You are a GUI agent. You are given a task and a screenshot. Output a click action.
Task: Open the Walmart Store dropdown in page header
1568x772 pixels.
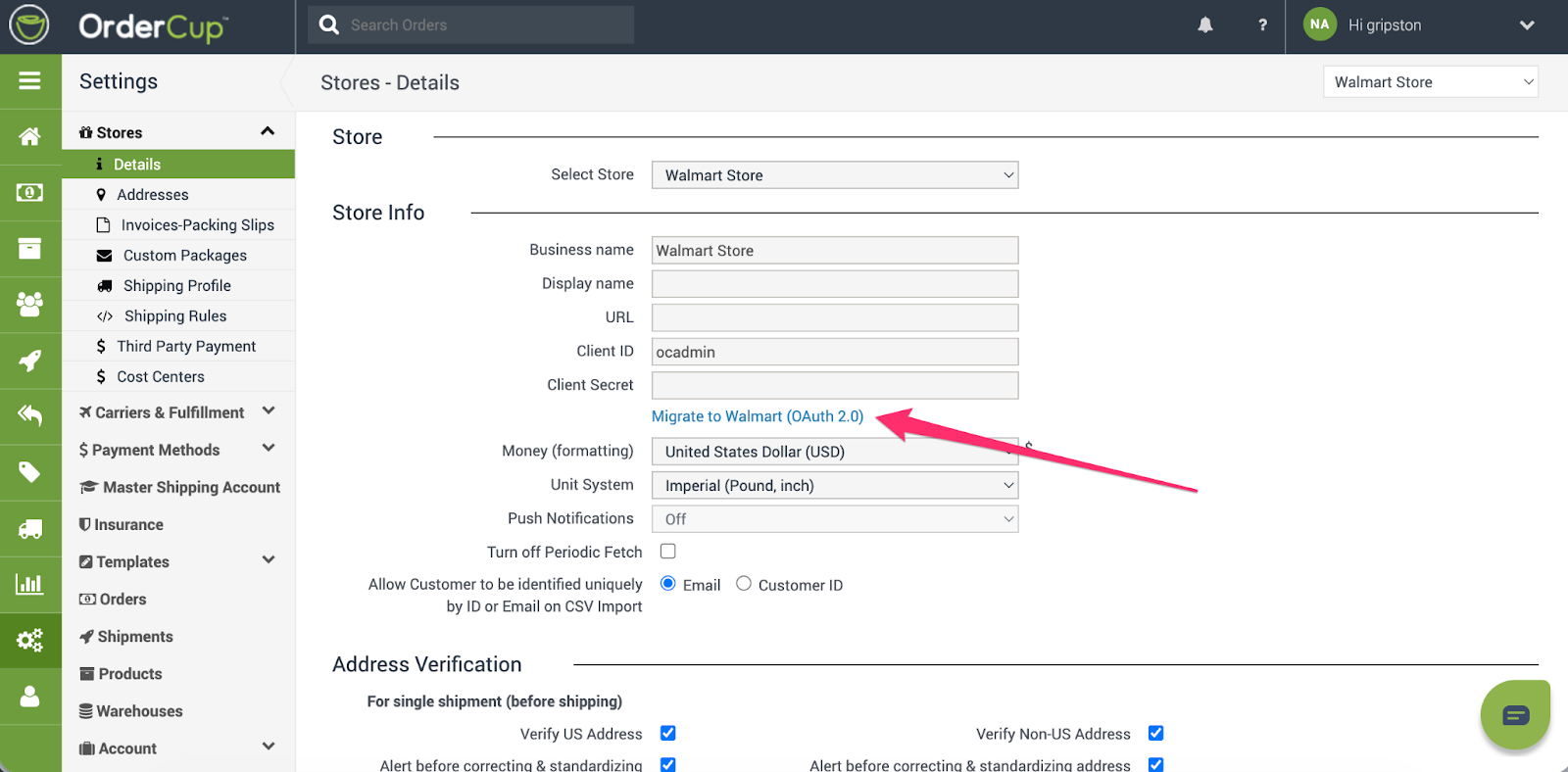[1431, 82]
